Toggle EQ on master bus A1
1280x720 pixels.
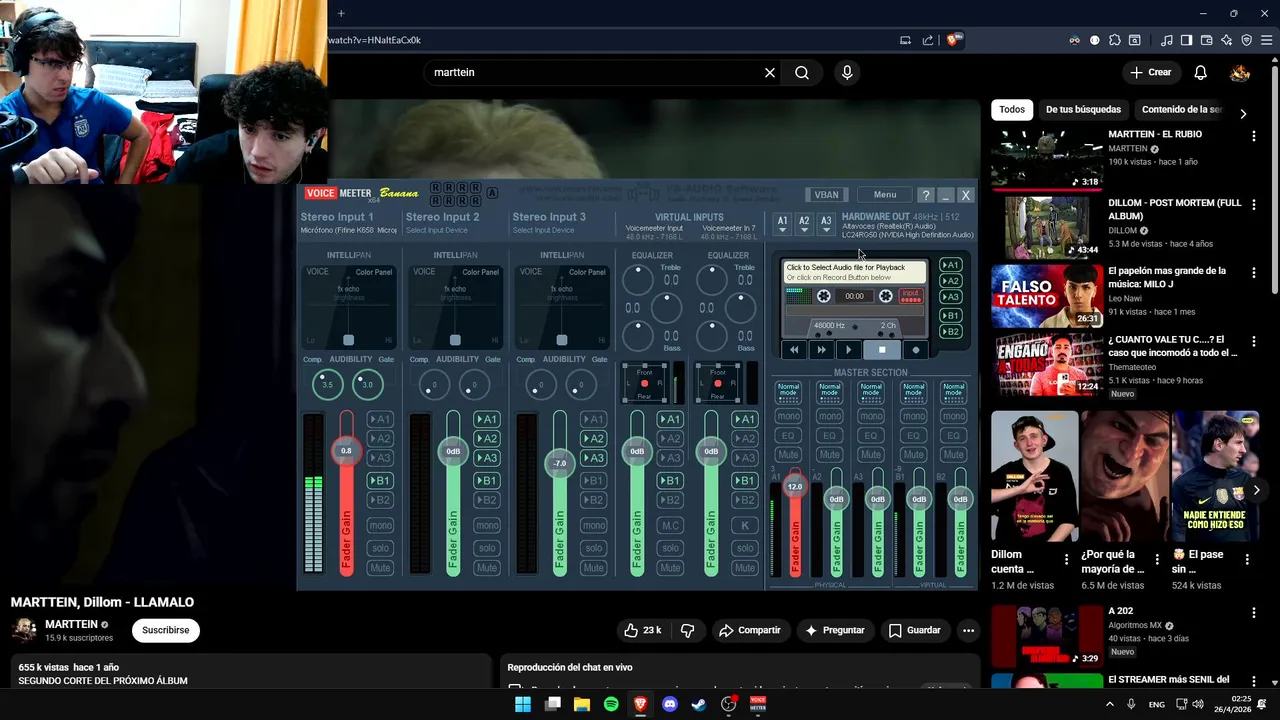click(x=788, y=436)
